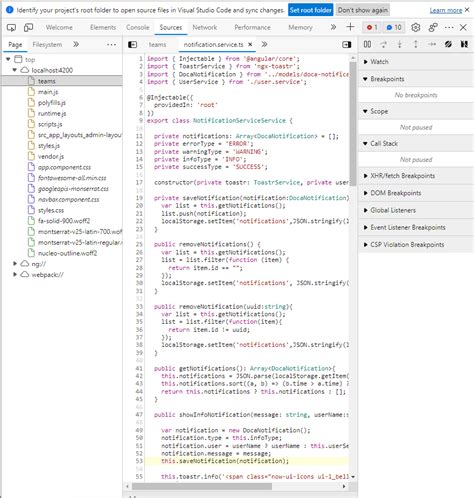474x498 pixels.
Task: Click the Set root folder button
Action: pos(310,10)
